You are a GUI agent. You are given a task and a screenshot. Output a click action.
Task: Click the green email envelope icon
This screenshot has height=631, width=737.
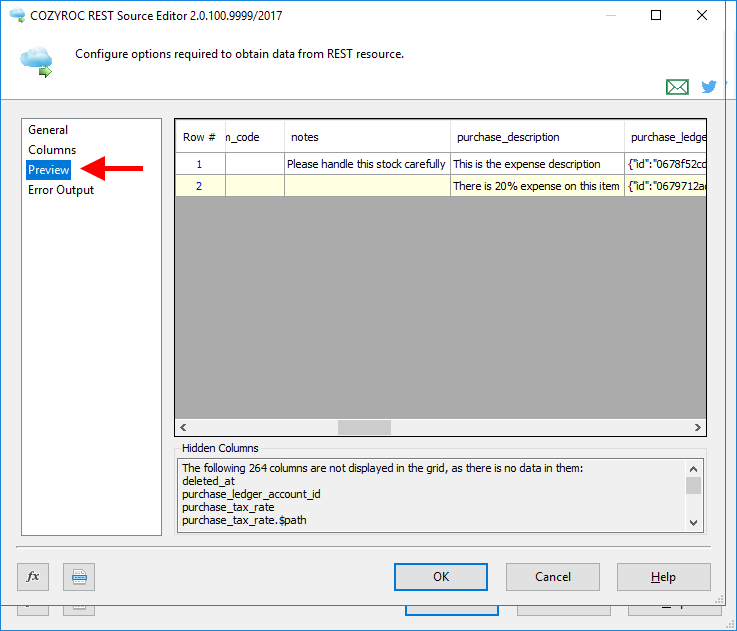[677, 87]
